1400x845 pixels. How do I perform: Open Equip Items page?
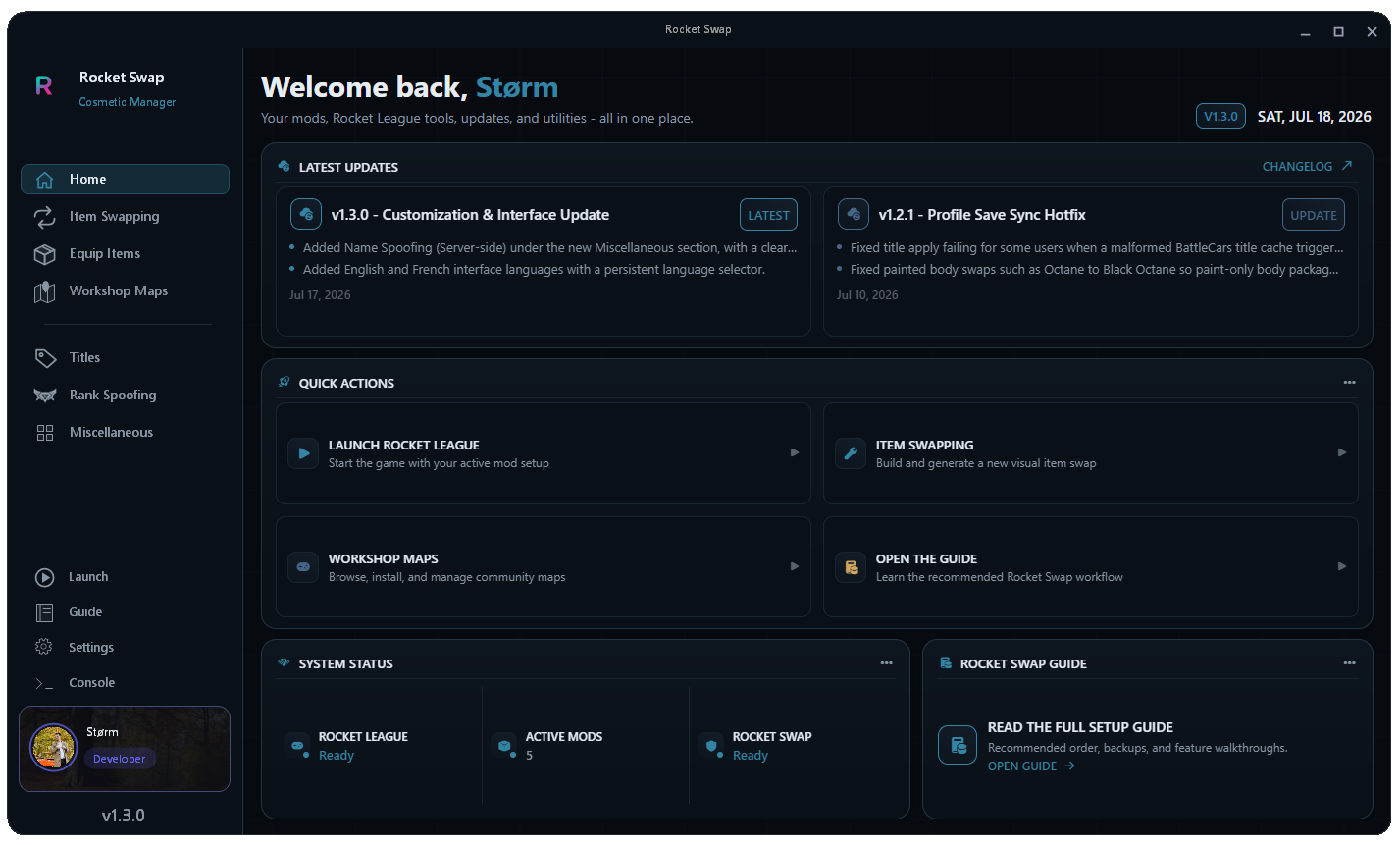point(125,254)
